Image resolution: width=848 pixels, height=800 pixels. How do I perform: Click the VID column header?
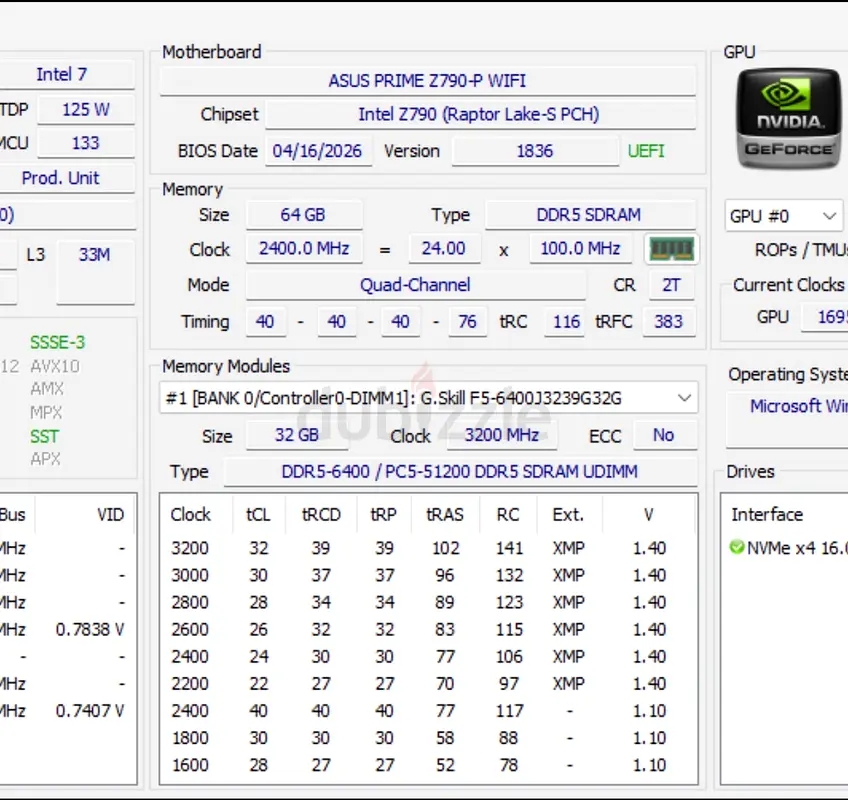(110, 514)
